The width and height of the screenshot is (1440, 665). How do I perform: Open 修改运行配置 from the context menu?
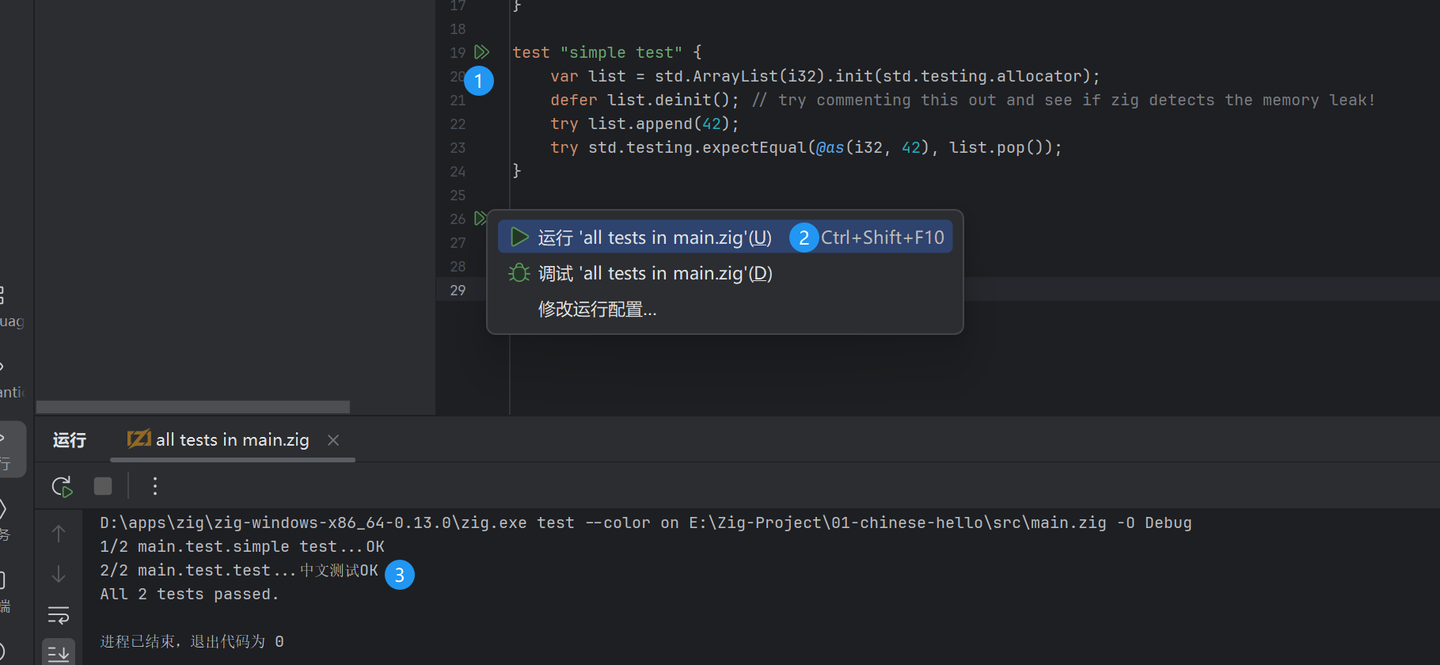pos(597,308)
